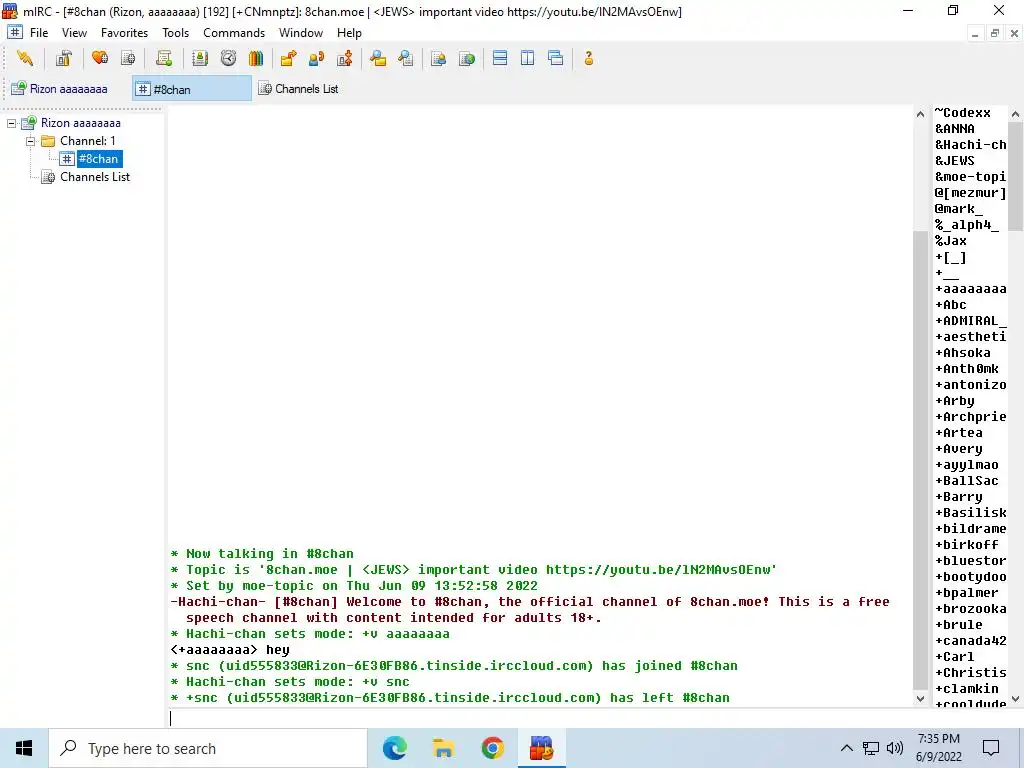Select &JEWS in the nicklist
The width and height of the screenshot is (1024, 768).
point(955,161)
